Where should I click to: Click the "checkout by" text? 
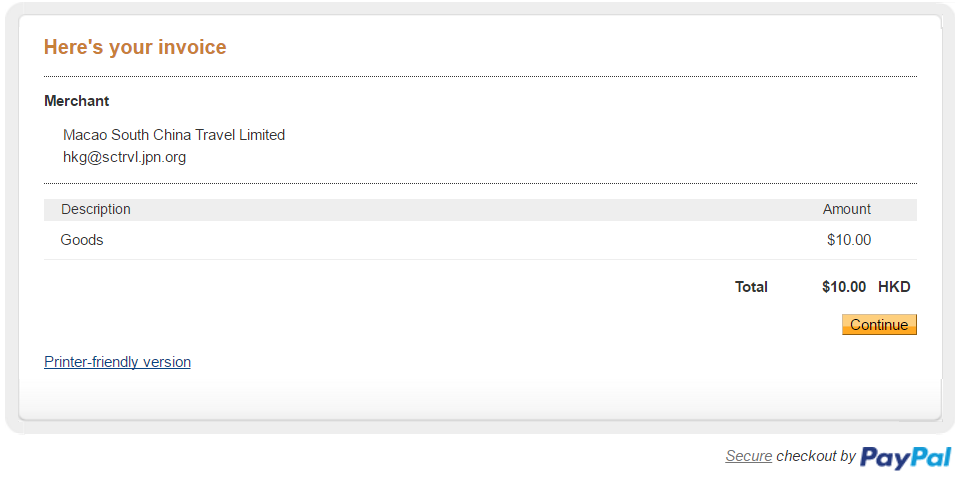coord(816,456)
